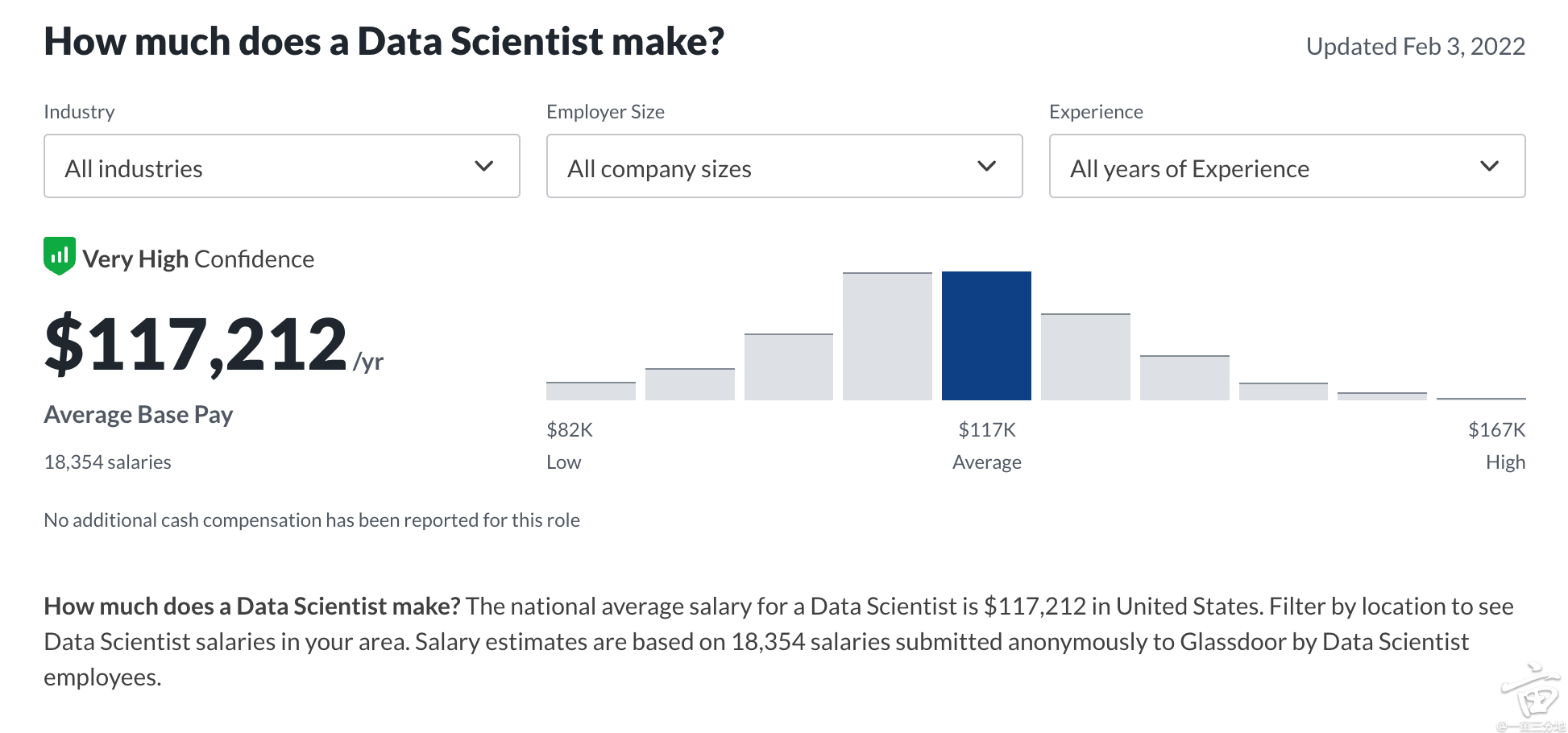Click the leftmost histogram bar above $82K

[591, 391]
